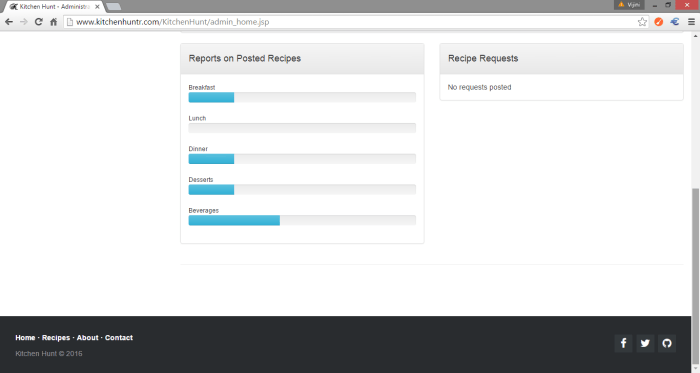Click the scrollbar up arrow
This screenshot has width=700, height=373.
696,36
